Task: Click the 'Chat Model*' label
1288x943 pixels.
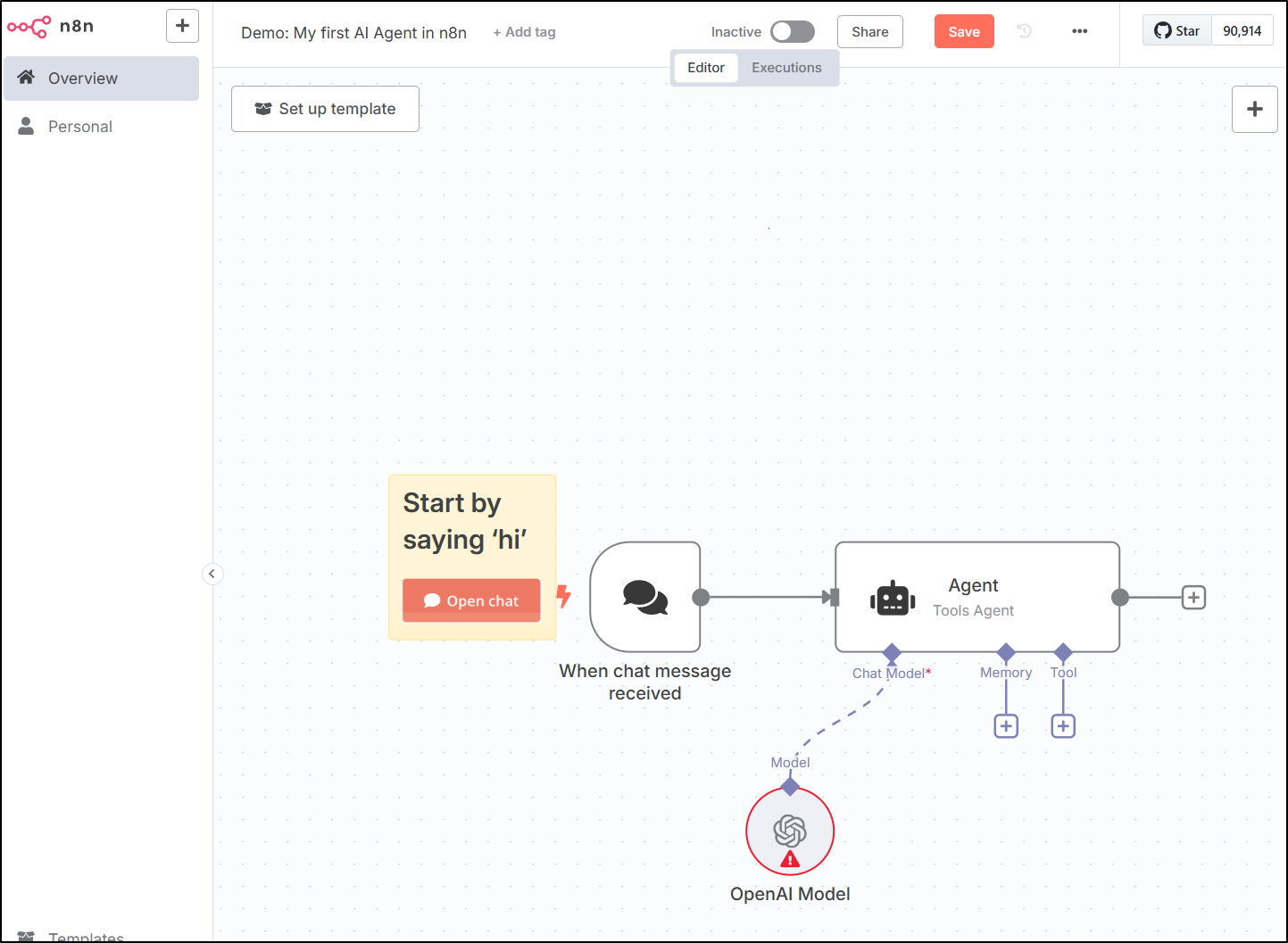Action: (x=891, y=674)
